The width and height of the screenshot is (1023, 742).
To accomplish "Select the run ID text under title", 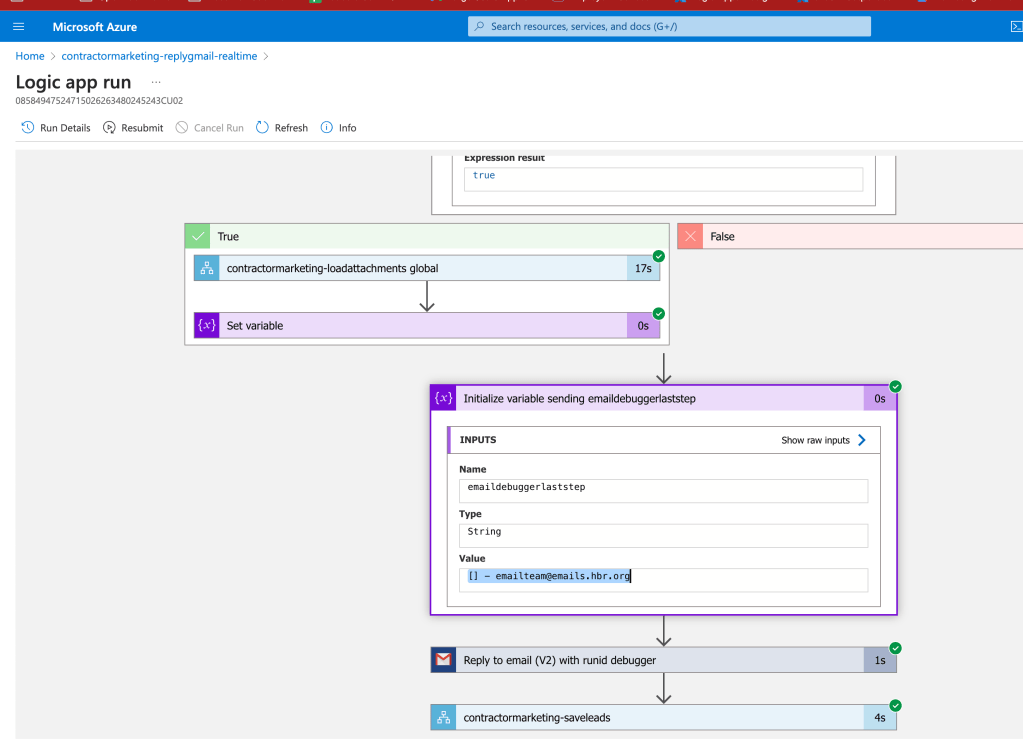I will [99, 100].
